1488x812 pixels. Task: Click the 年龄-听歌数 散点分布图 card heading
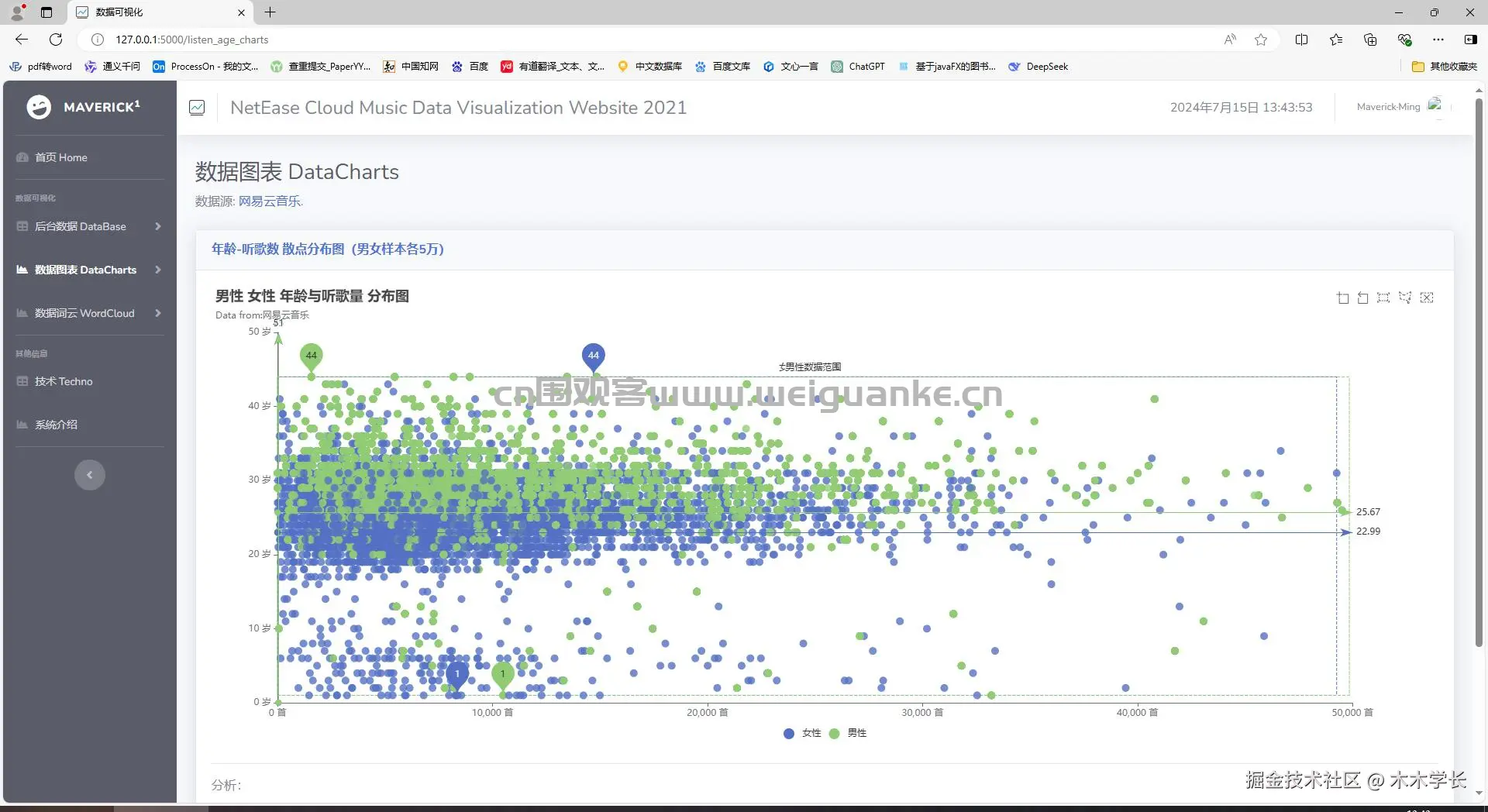coord(328,249)
